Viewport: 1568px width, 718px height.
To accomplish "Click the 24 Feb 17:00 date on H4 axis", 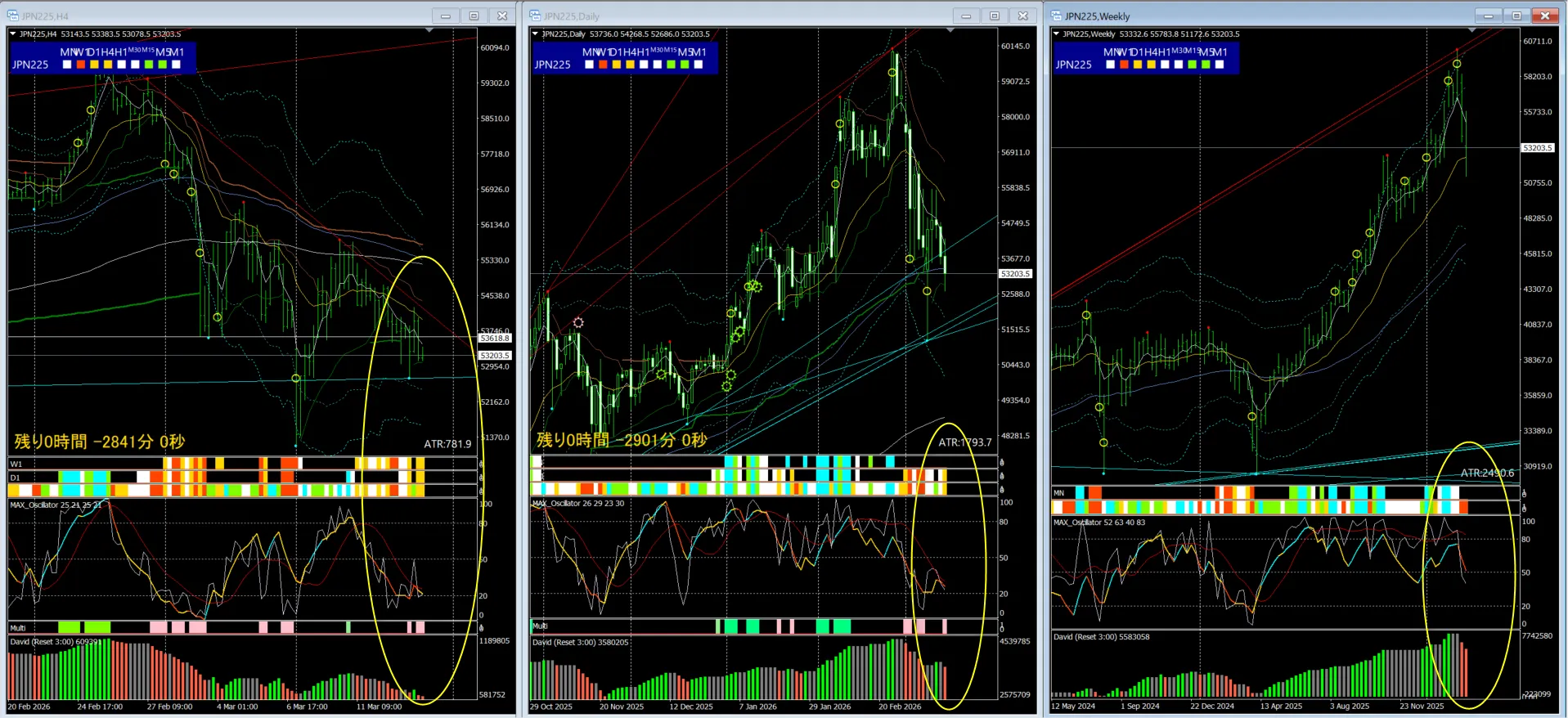I will [x=100, y=707].
